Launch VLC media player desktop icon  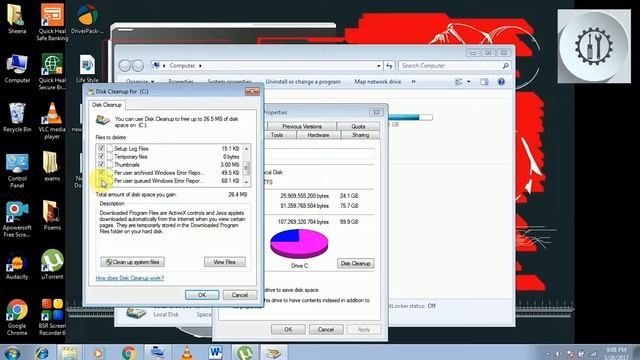tap(52, 121)
